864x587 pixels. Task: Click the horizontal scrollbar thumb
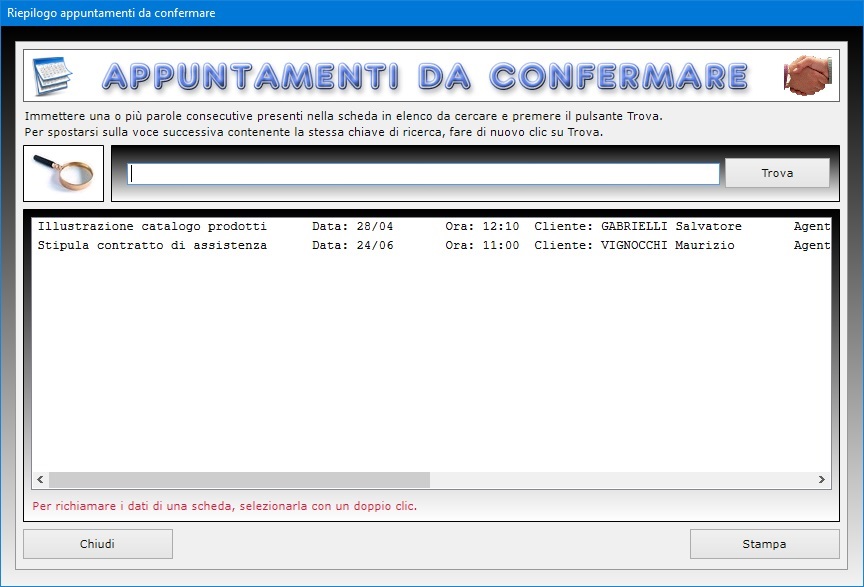pyautogui.click(x=239, y=480)
